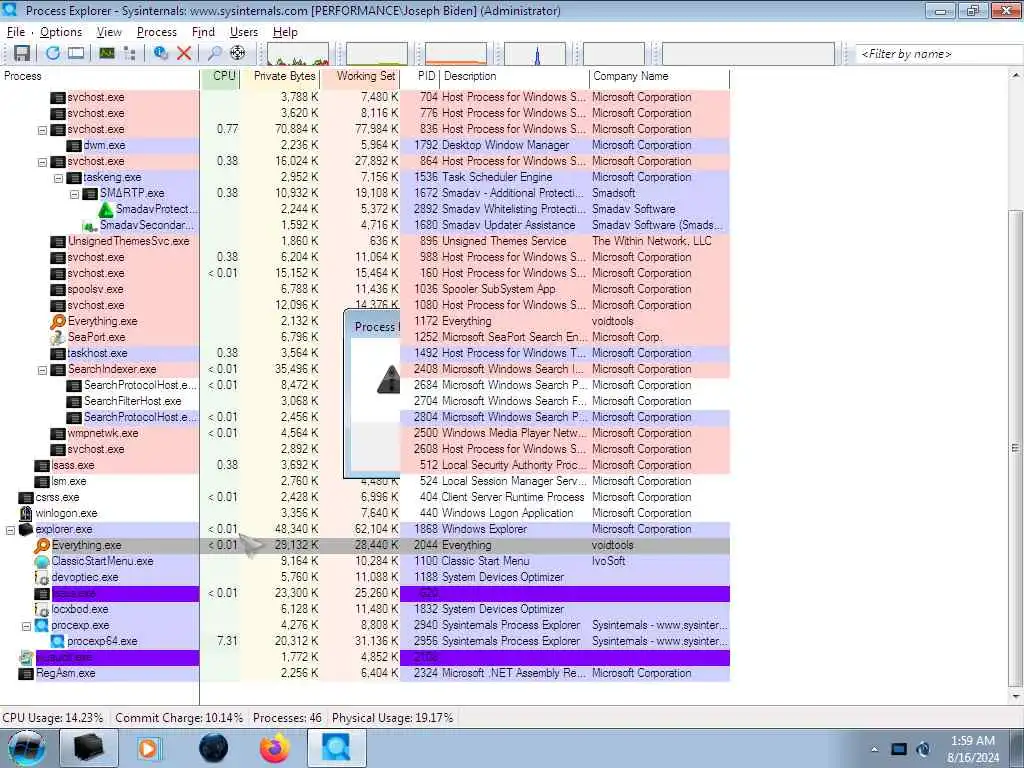1024x768 pixels.
Task: Click the Everything.exe icon under explorer.exe
Action: click(x=42, y=545)
